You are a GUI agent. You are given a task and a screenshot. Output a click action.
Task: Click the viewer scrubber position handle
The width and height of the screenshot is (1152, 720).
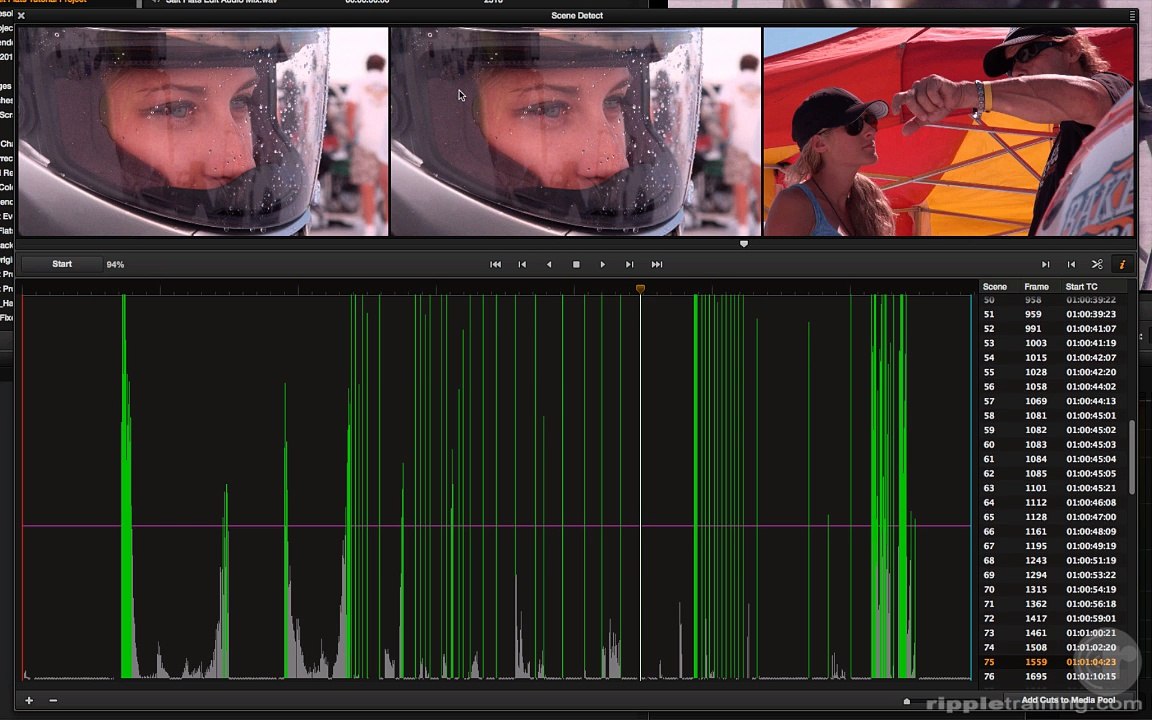(x=744, y=244)
